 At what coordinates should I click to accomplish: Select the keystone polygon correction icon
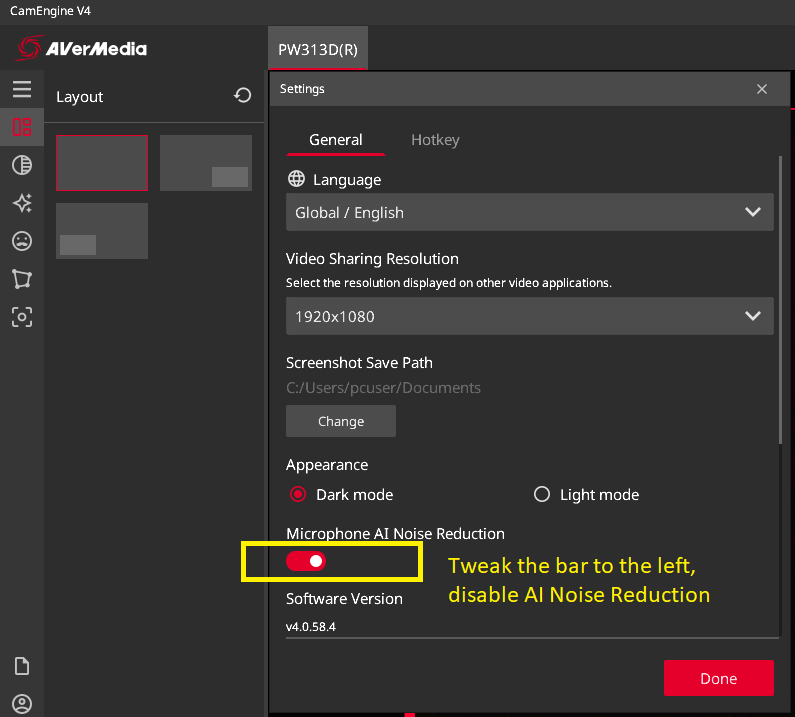[22, 279]
